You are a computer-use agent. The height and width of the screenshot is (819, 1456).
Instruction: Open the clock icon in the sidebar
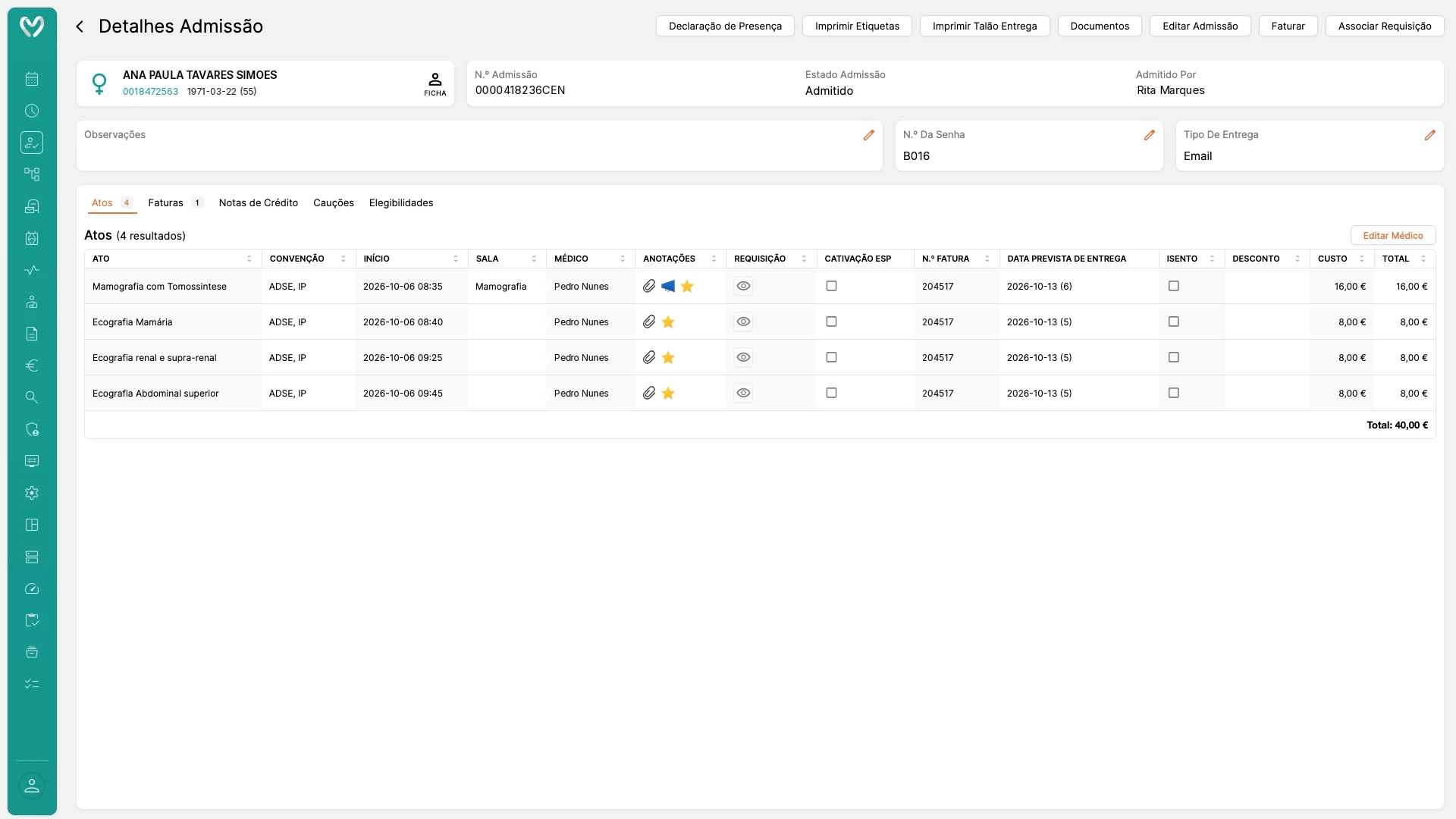click(x=32, y=111)
